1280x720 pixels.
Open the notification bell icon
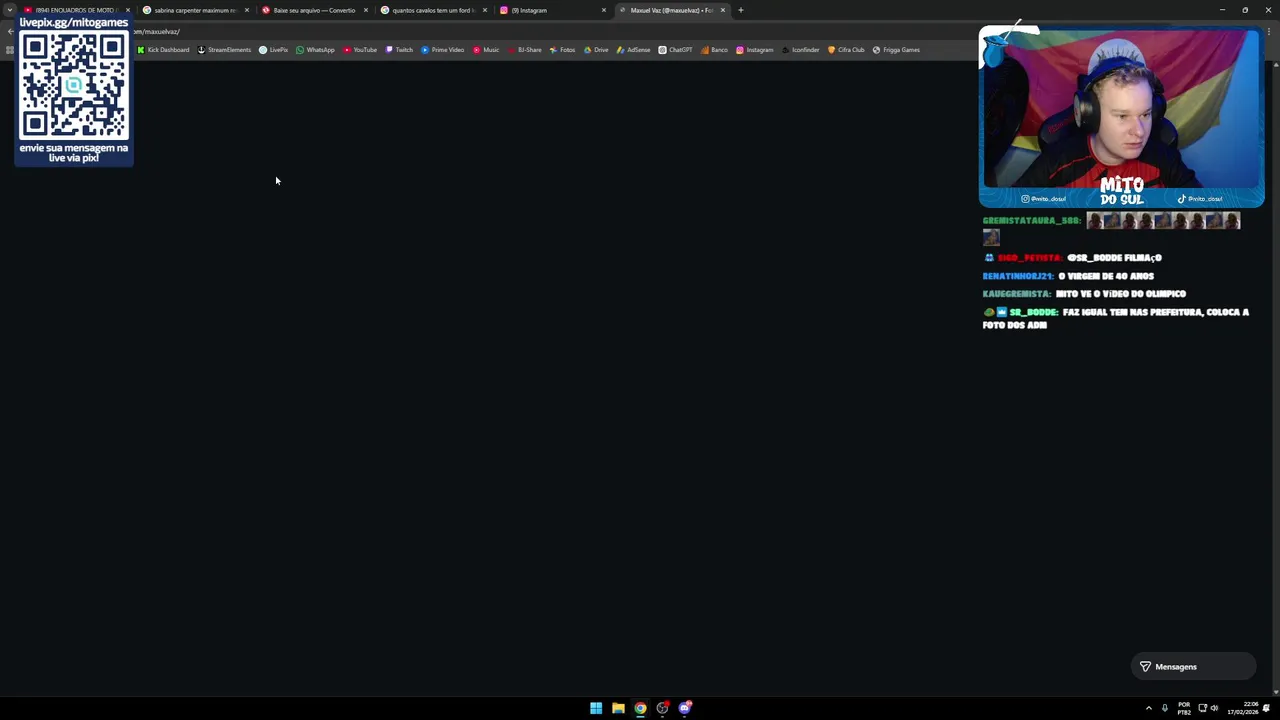pyautogui.click(x=1266, y=708)
